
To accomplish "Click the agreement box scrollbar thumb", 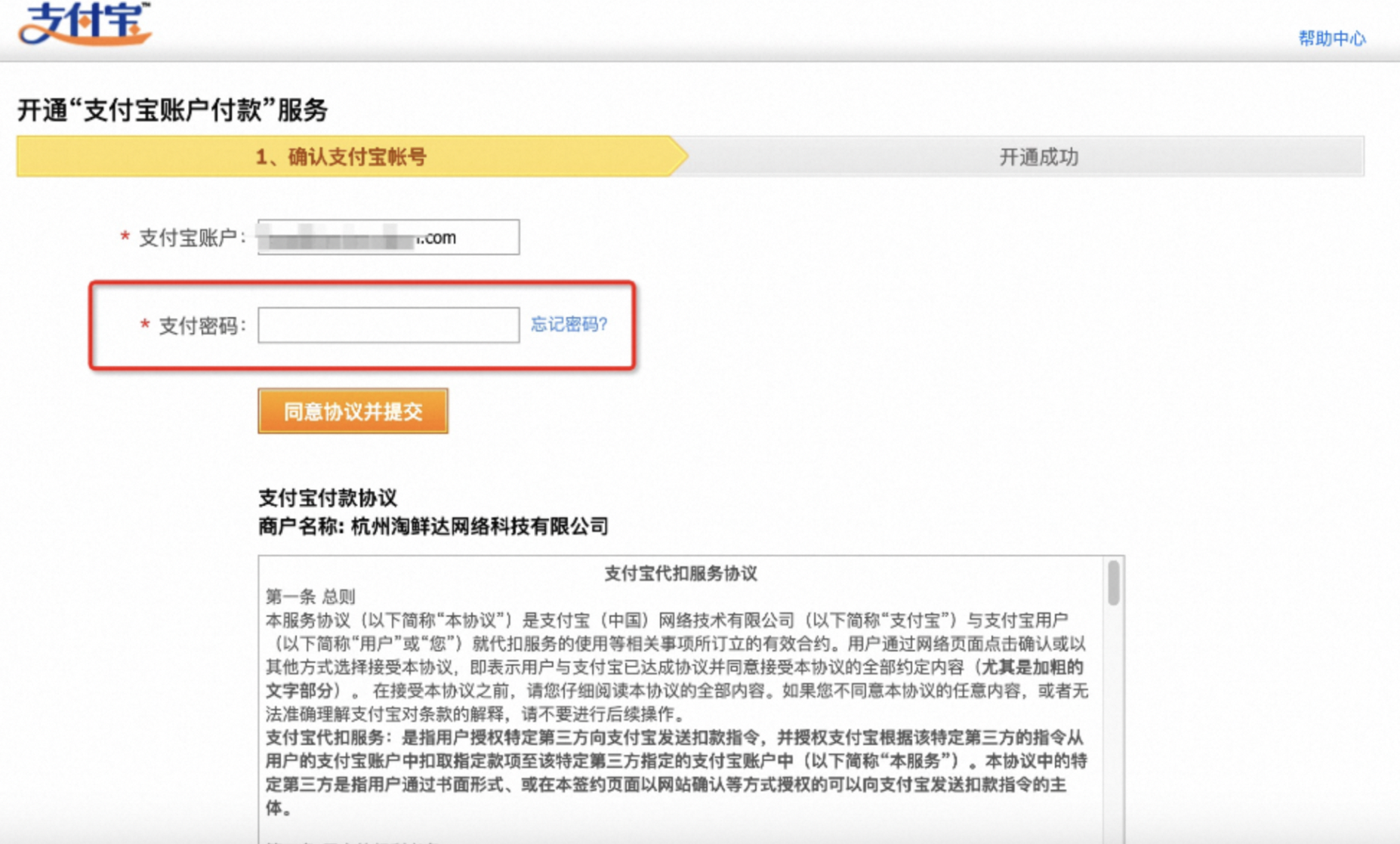I will [1113, 583].
